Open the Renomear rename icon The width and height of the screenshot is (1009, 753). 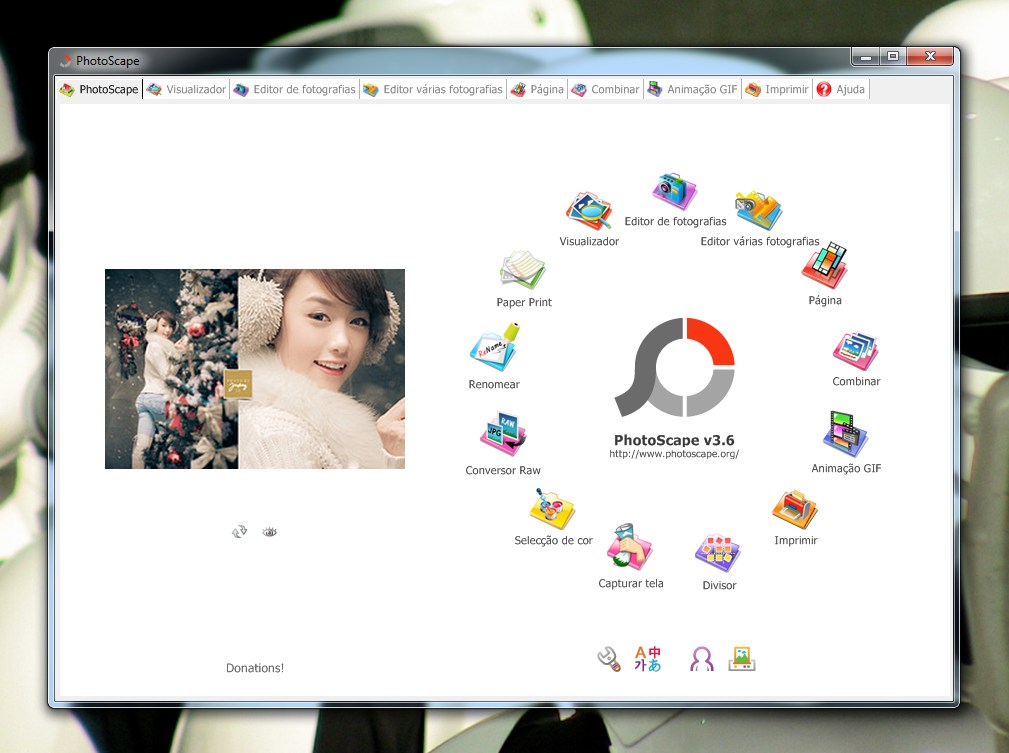(x=494, y=348)
